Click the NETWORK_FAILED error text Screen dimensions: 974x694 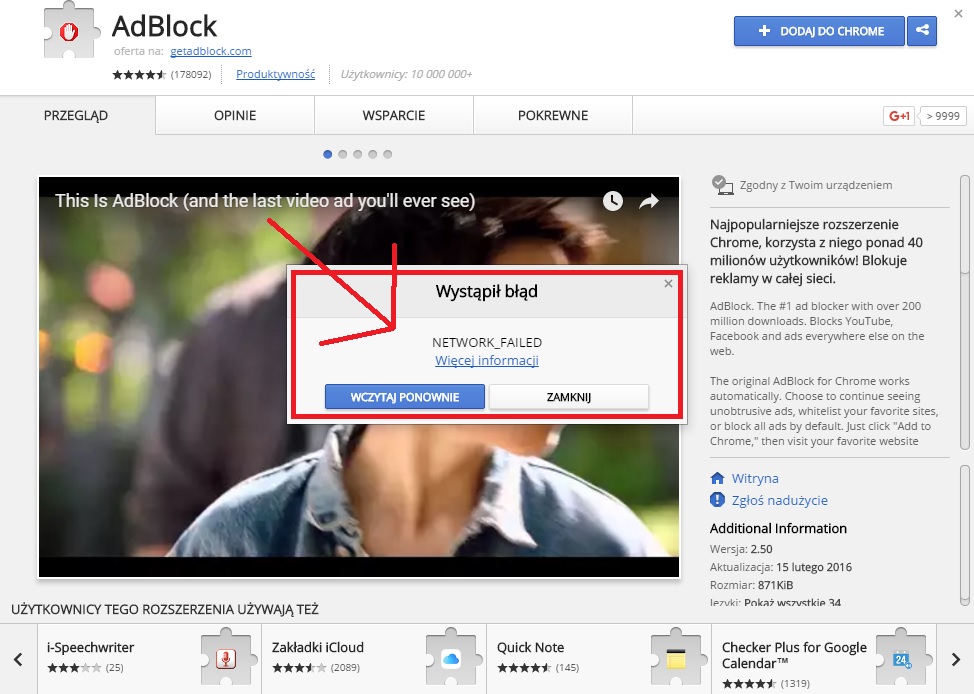click(487, 342)
